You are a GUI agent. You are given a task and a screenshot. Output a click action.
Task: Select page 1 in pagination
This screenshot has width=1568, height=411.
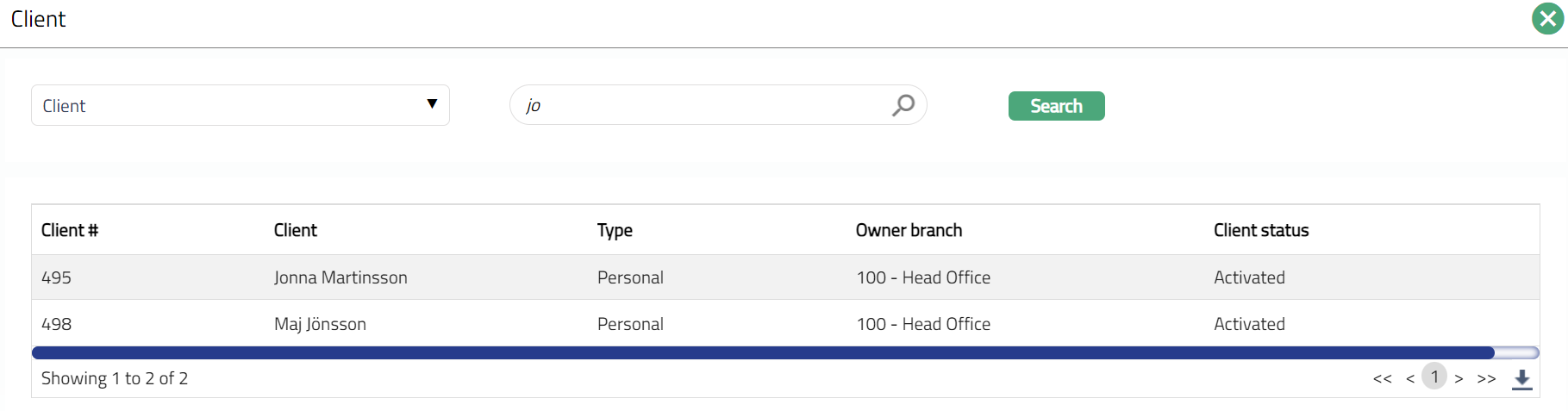click(1434, 377)
